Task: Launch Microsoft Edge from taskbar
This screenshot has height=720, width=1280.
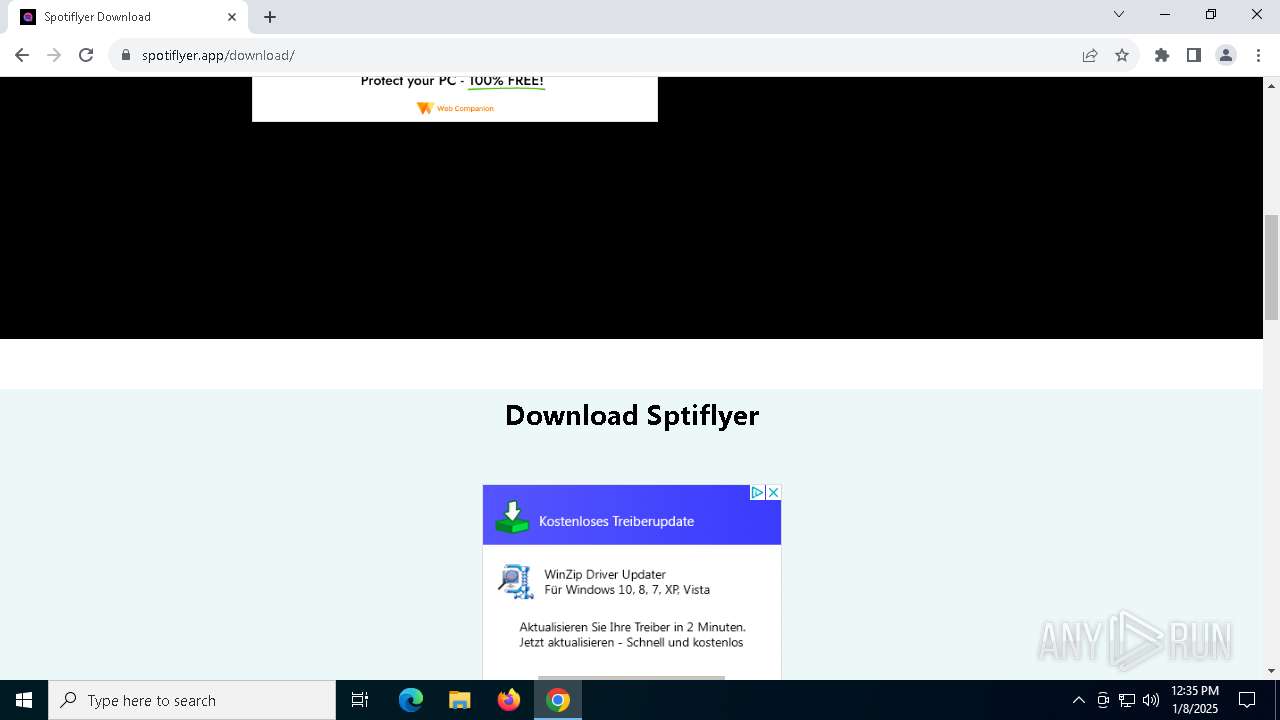Action: [x=411, y=700]
